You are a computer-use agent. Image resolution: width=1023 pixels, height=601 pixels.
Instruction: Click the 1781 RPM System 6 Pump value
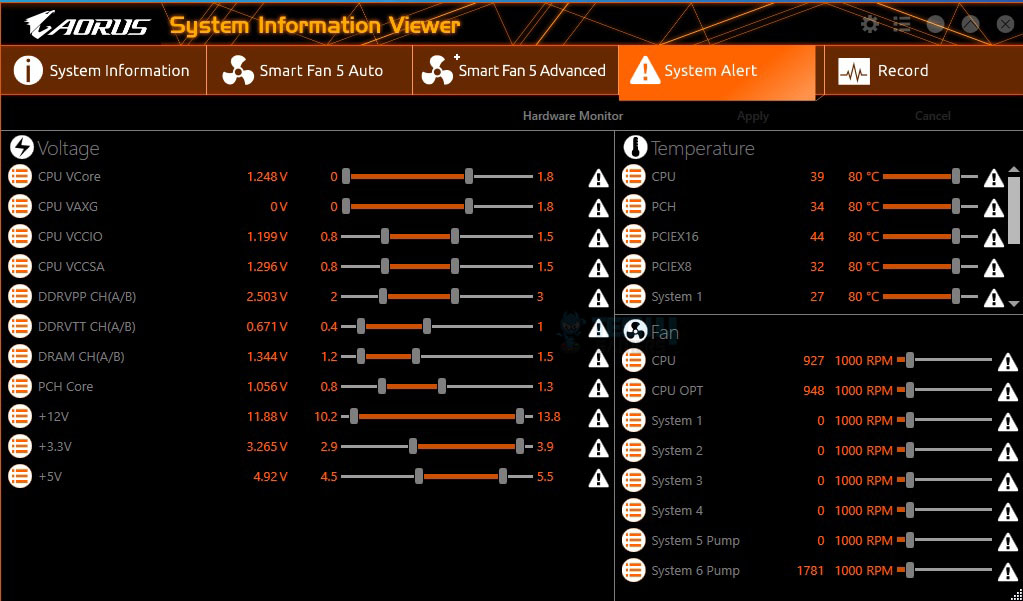click(810, 570)
